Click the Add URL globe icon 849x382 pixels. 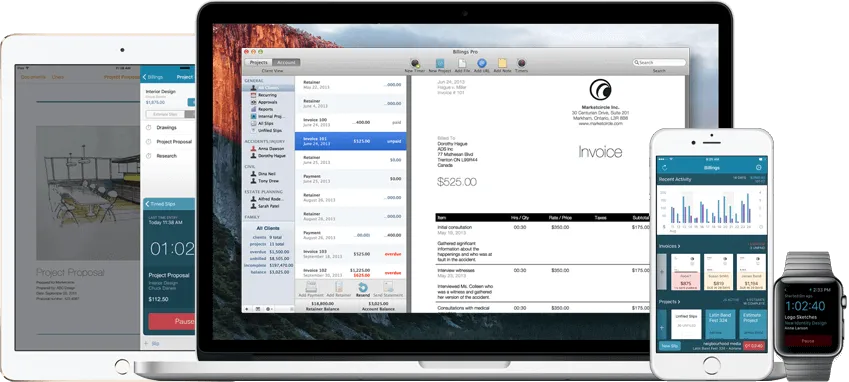point(481,63)
